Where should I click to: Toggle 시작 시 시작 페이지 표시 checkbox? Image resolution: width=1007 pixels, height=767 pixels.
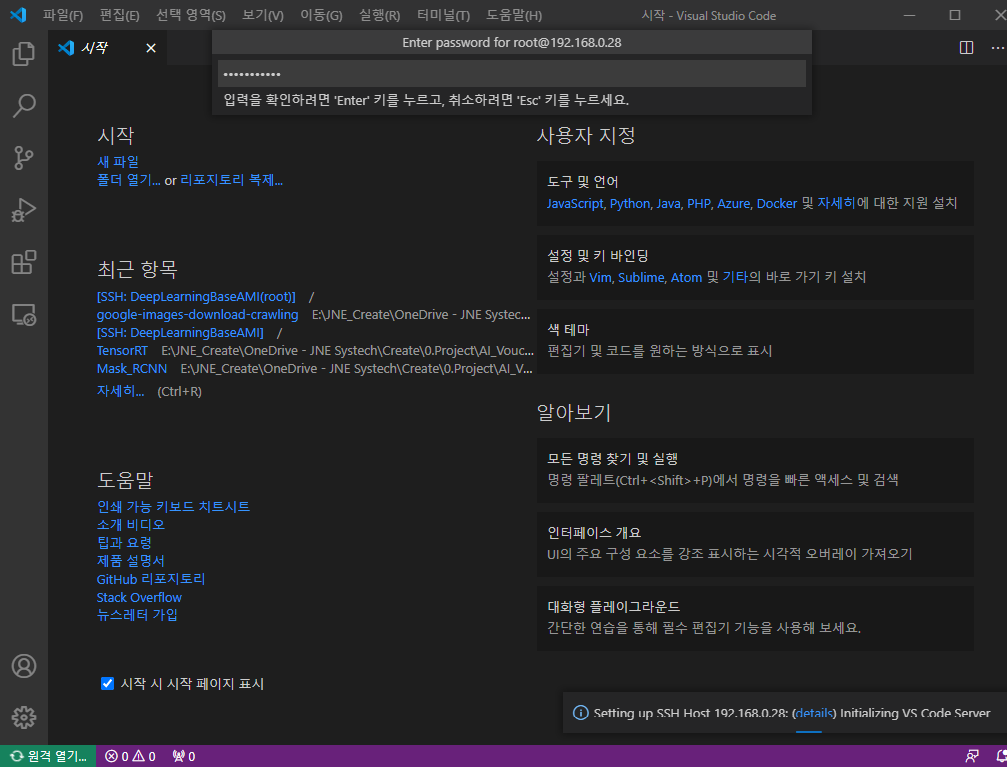(107, 683)
